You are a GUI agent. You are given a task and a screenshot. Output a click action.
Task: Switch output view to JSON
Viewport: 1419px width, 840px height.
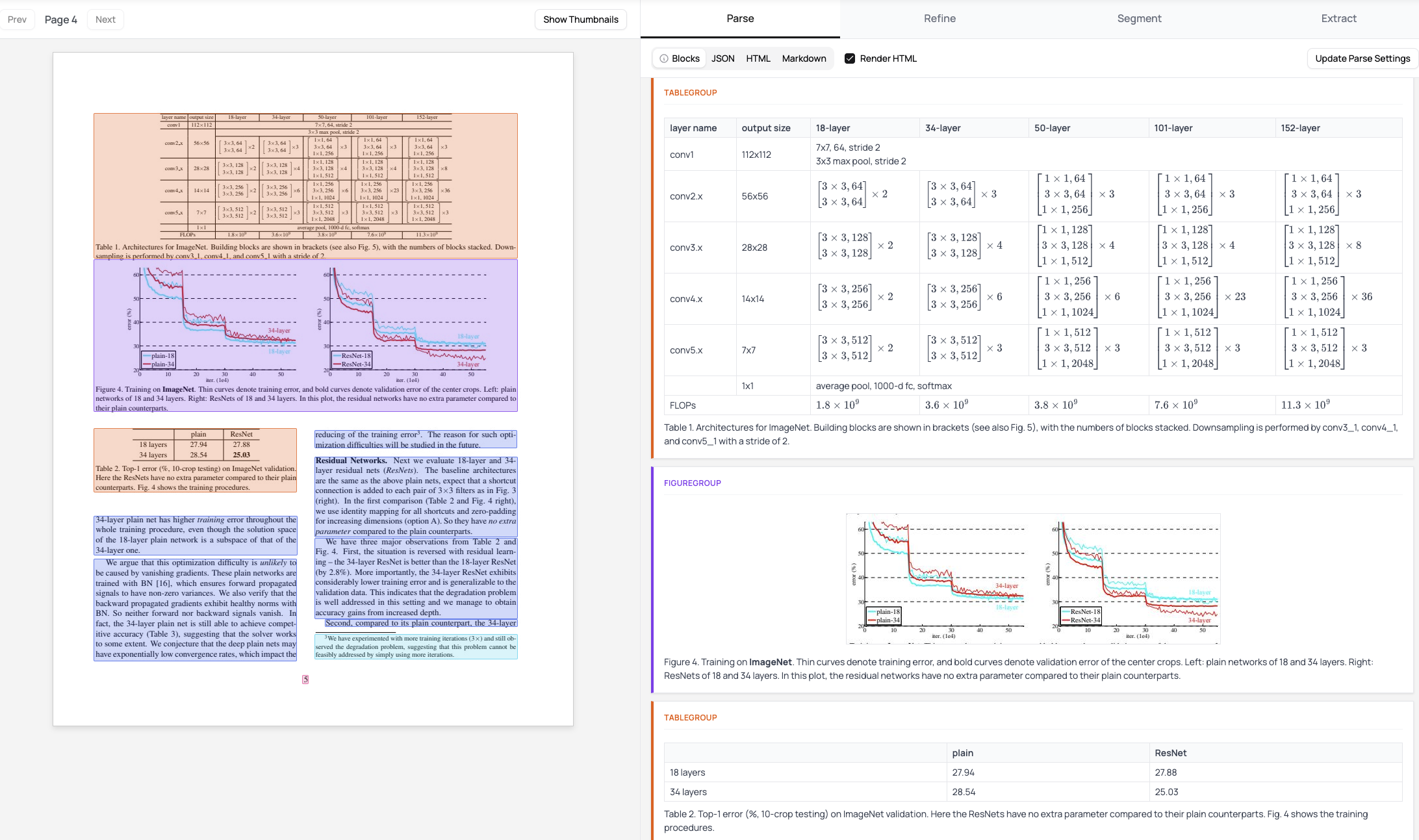pos(722,58)
